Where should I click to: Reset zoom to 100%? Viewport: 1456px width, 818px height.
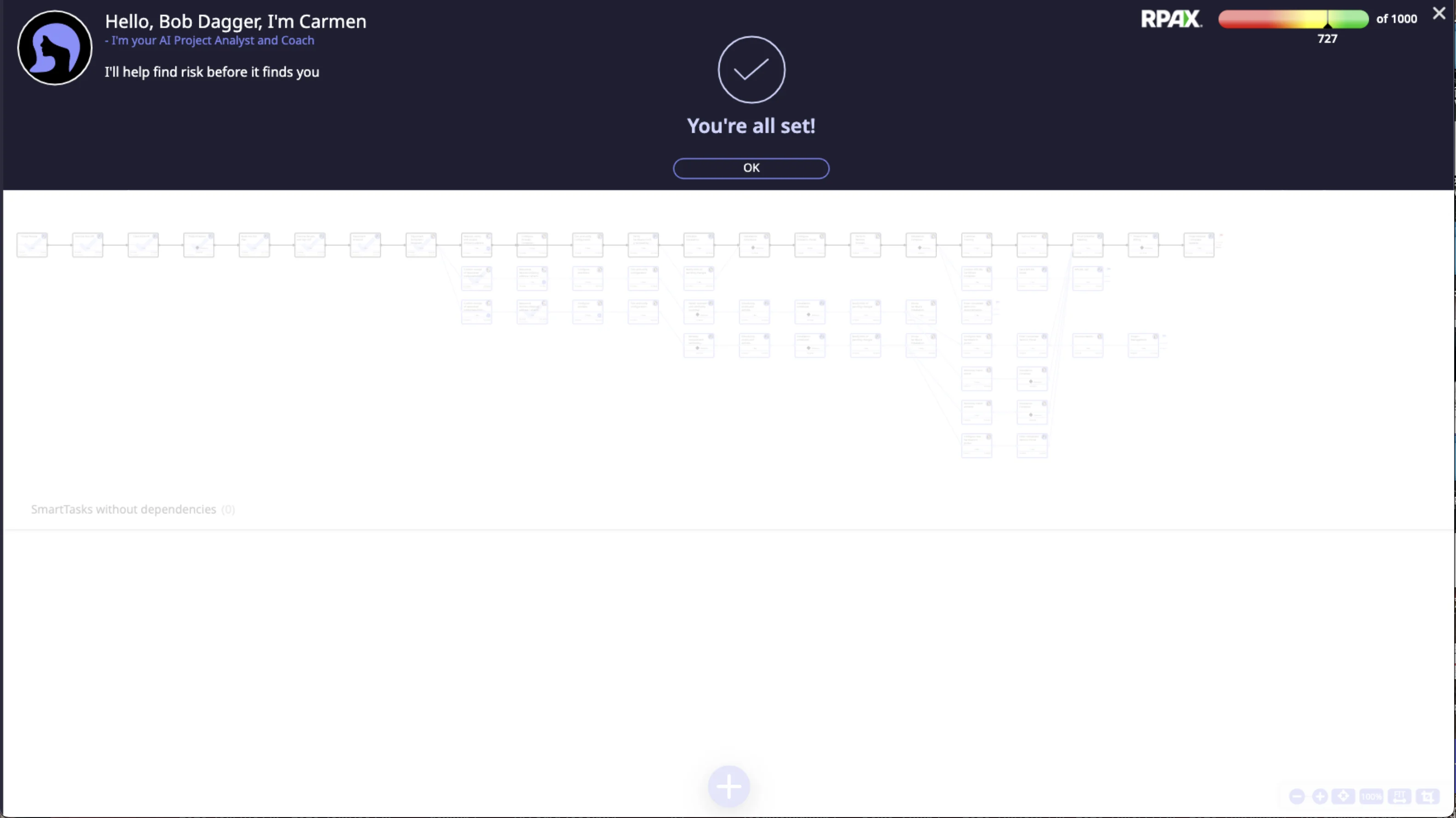(x=1371, y=796)
